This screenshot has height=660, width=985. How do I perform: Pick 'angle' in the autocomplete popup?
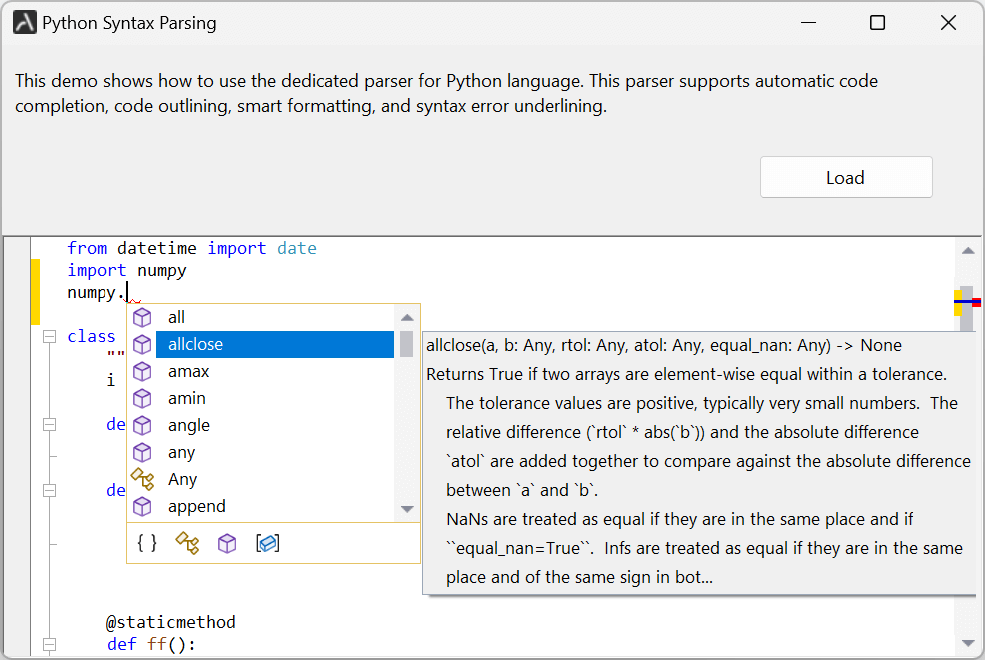(x=275, y=425)
